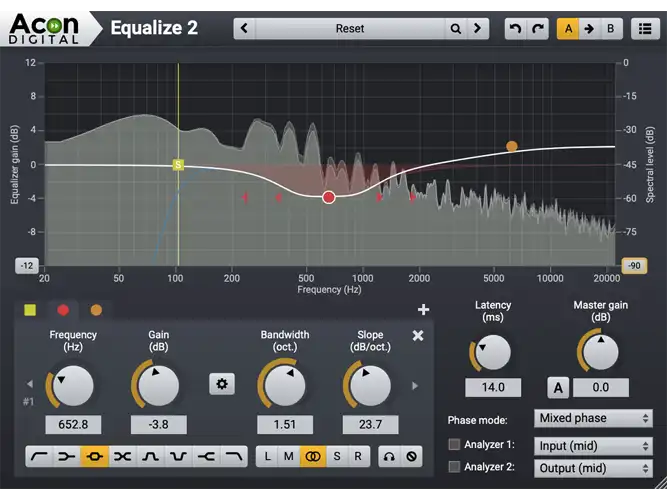Select the low shelf filter type
Viewport: 667px width, 500px height.
[67, 457]
